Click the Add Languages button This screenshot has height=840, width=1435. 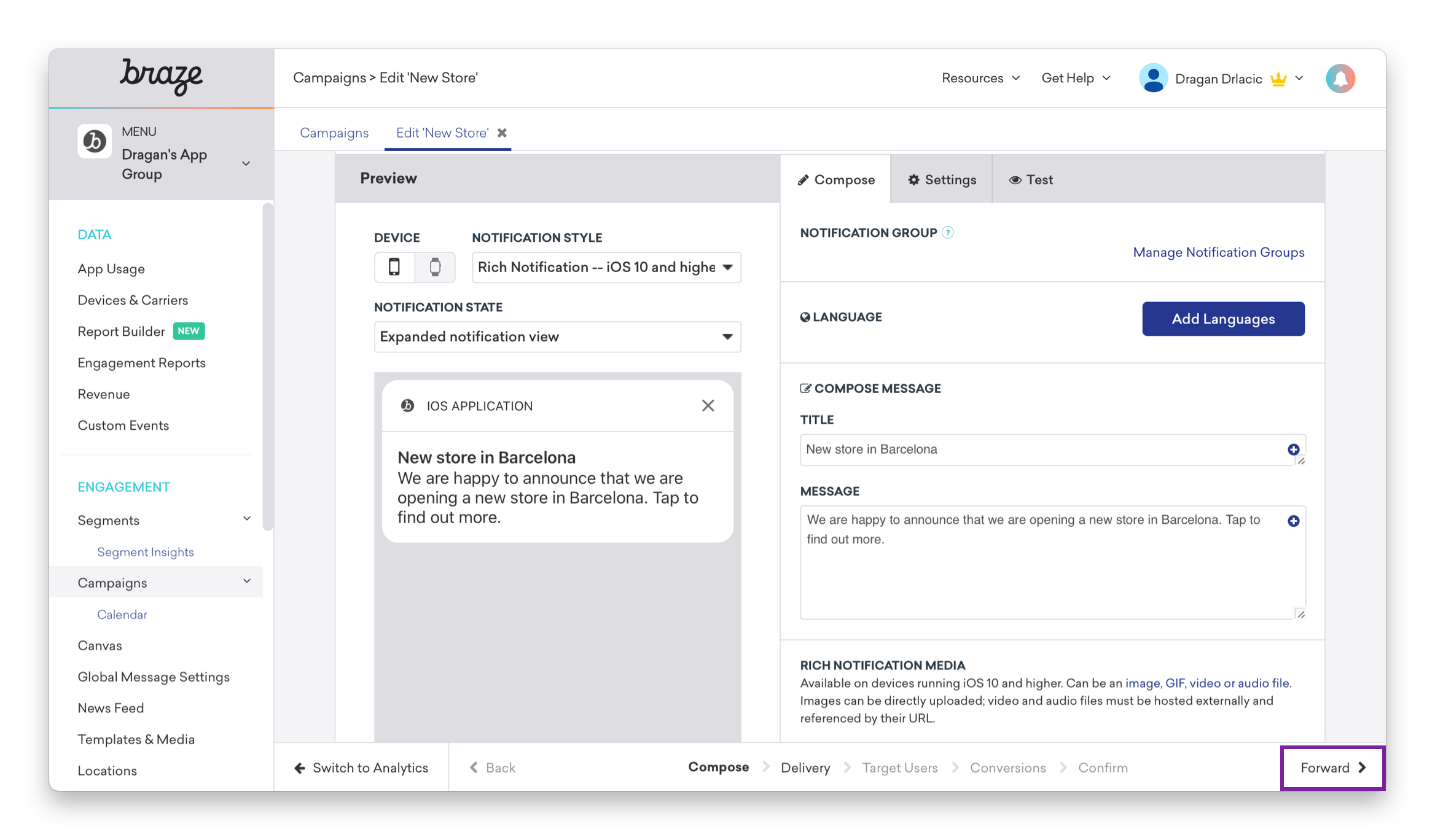1223,319
